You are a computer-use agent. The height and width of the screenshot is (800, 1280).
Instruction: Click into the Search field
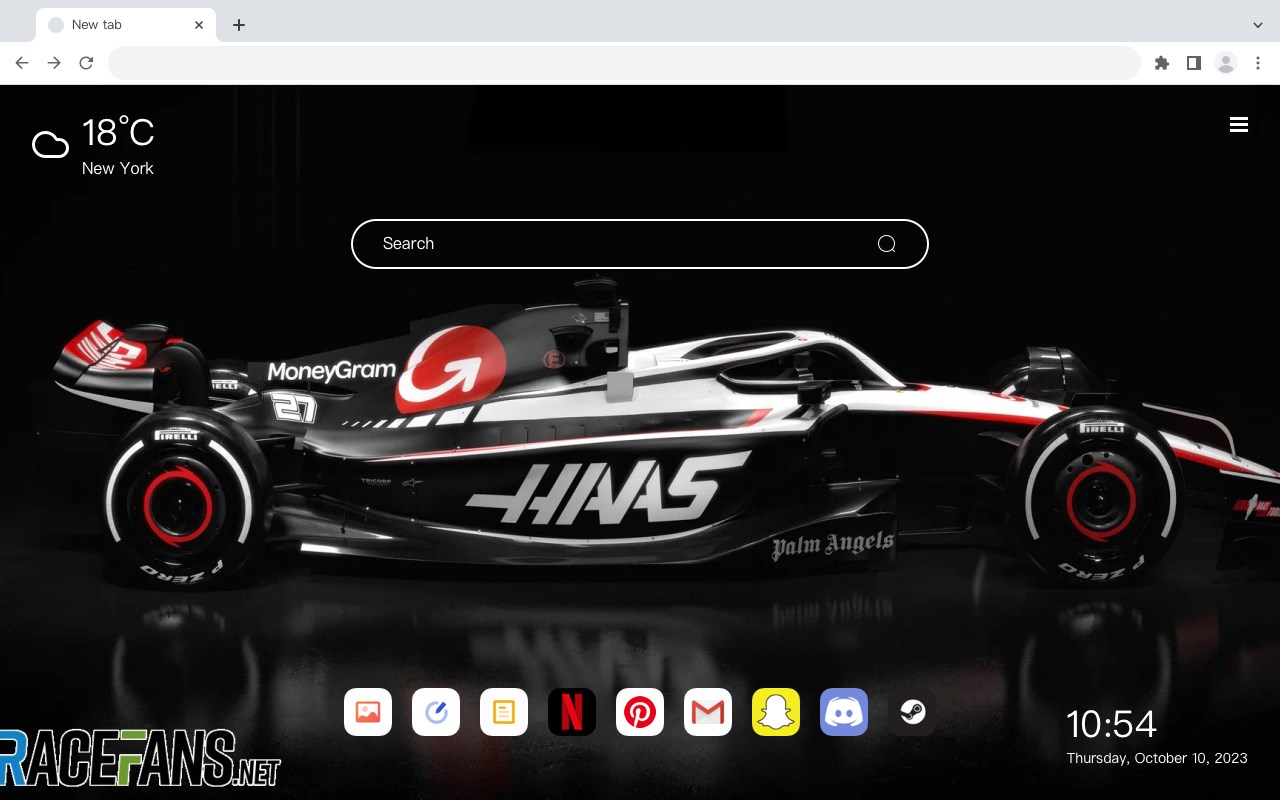tap(640, 244)
